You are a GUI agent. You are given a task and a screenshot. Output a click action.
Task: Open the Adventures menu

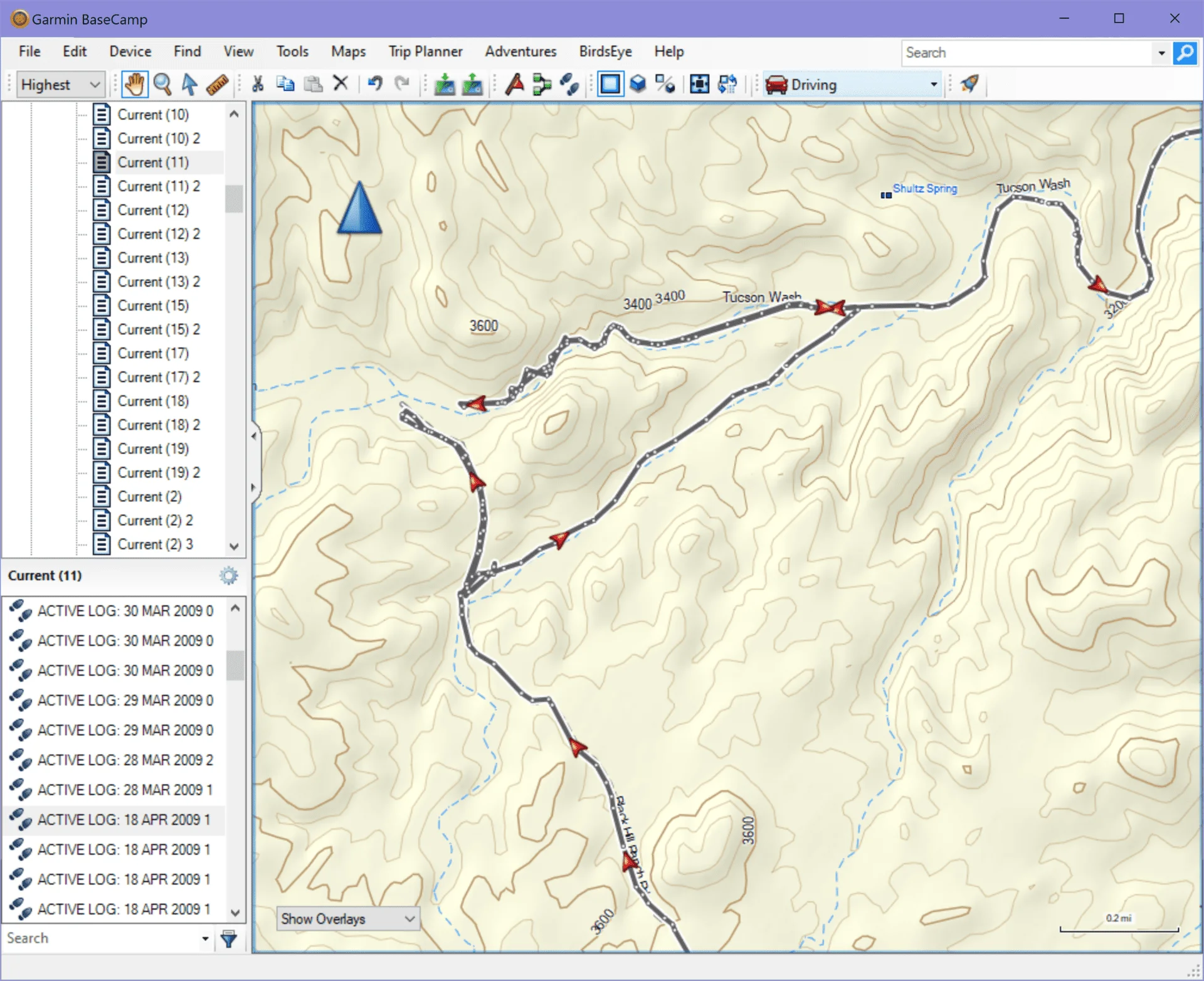coord(520,51)
